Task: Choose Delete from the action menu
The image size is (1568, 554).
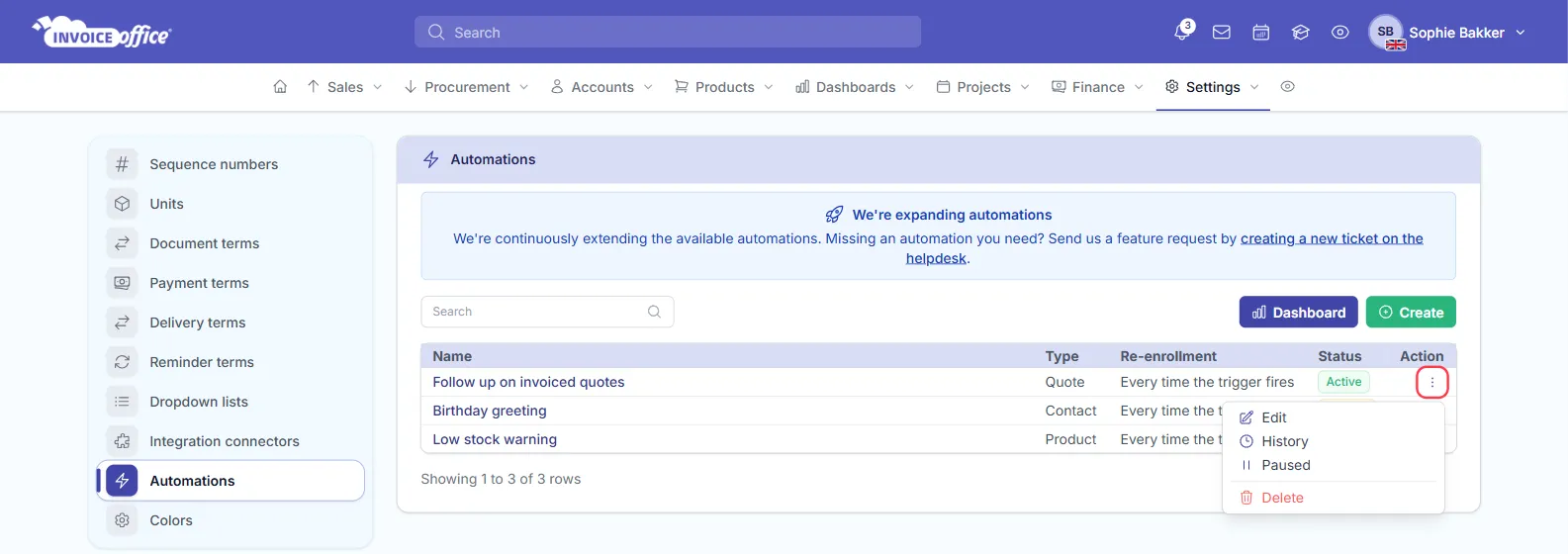Action: (x=1334, y=498)
